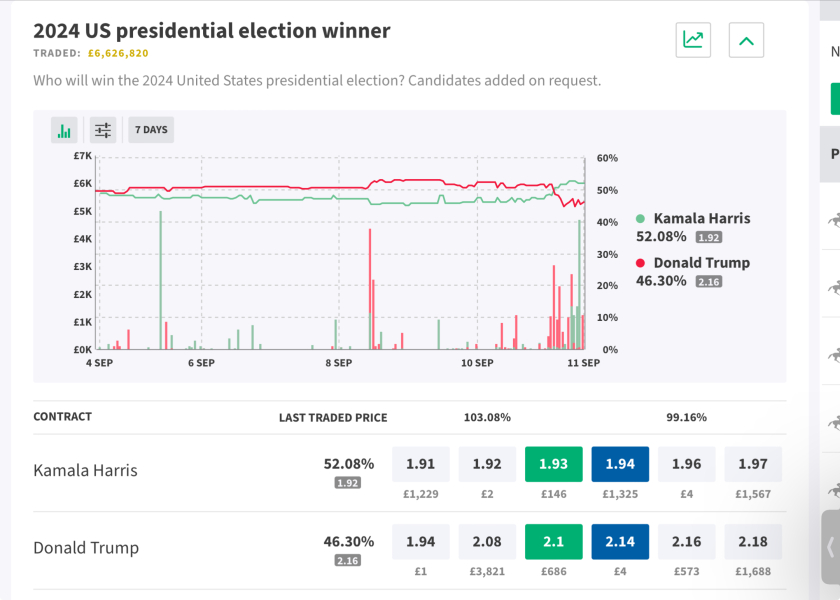The image size is (840, 600).
Task: Select the green 2.1 buy price for Trump
Action: pyautogui.click(x=553, y=542)
